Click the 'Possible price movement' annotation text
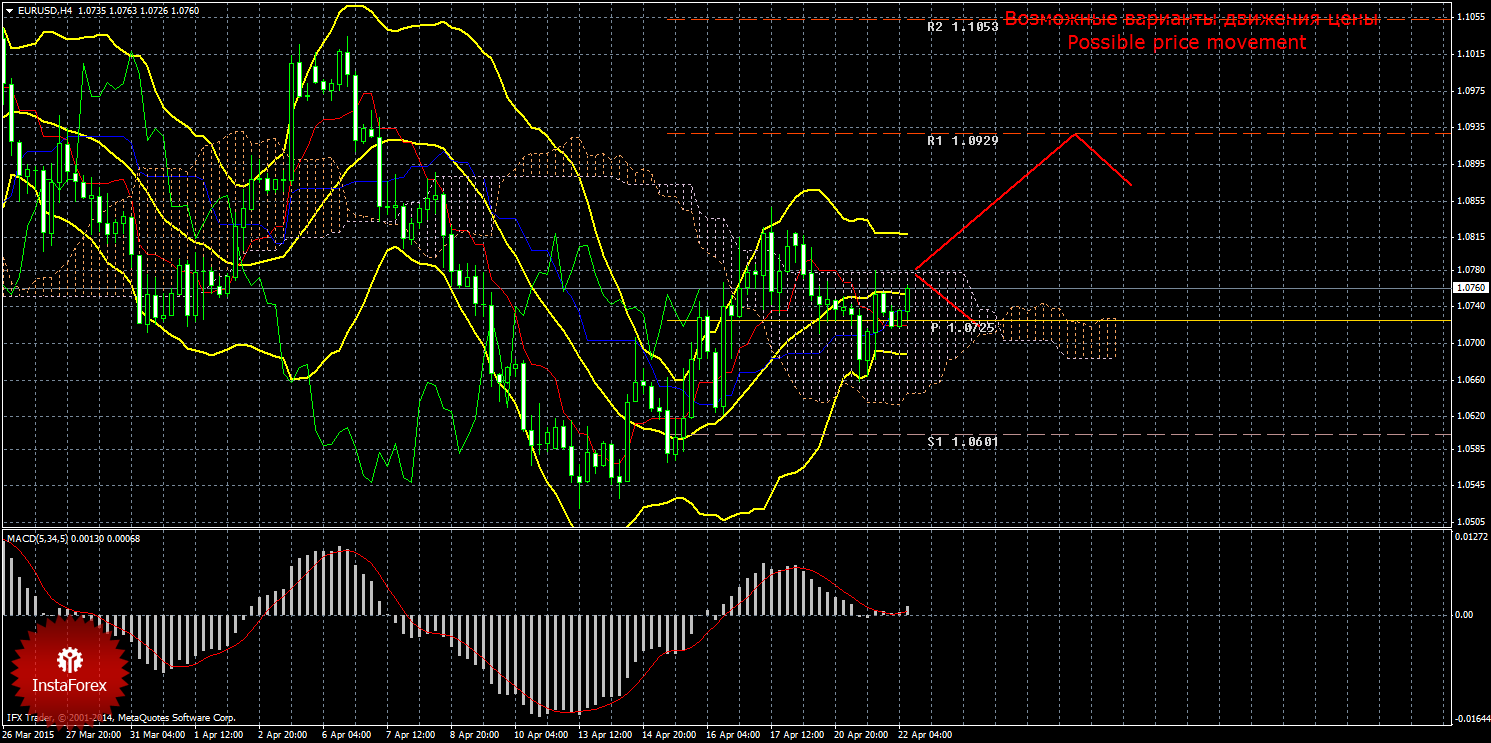Screen dimensions: 1491x743 1187,42
